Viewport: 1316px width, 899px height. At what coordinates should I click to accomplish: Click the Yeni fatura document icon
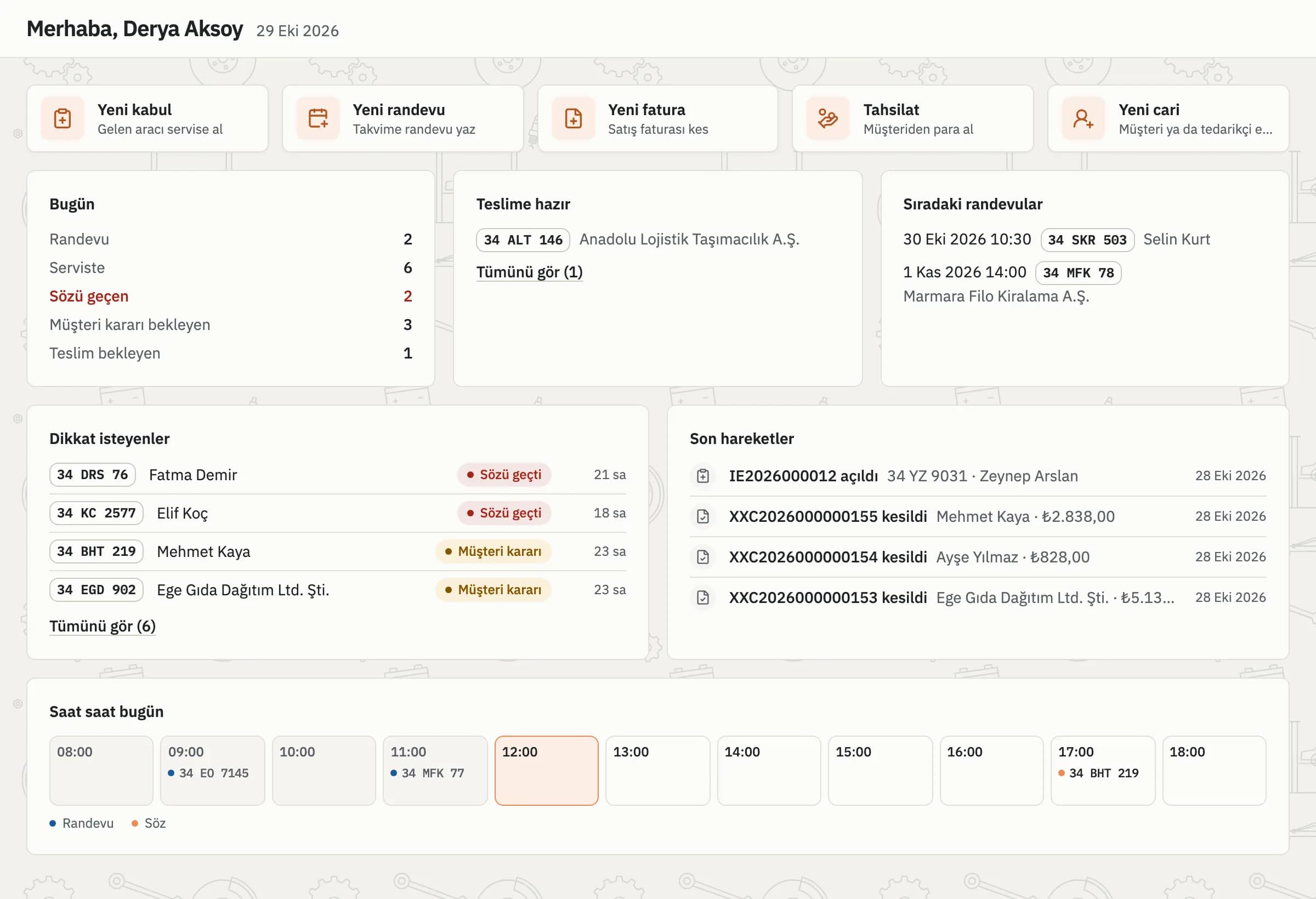573,118
